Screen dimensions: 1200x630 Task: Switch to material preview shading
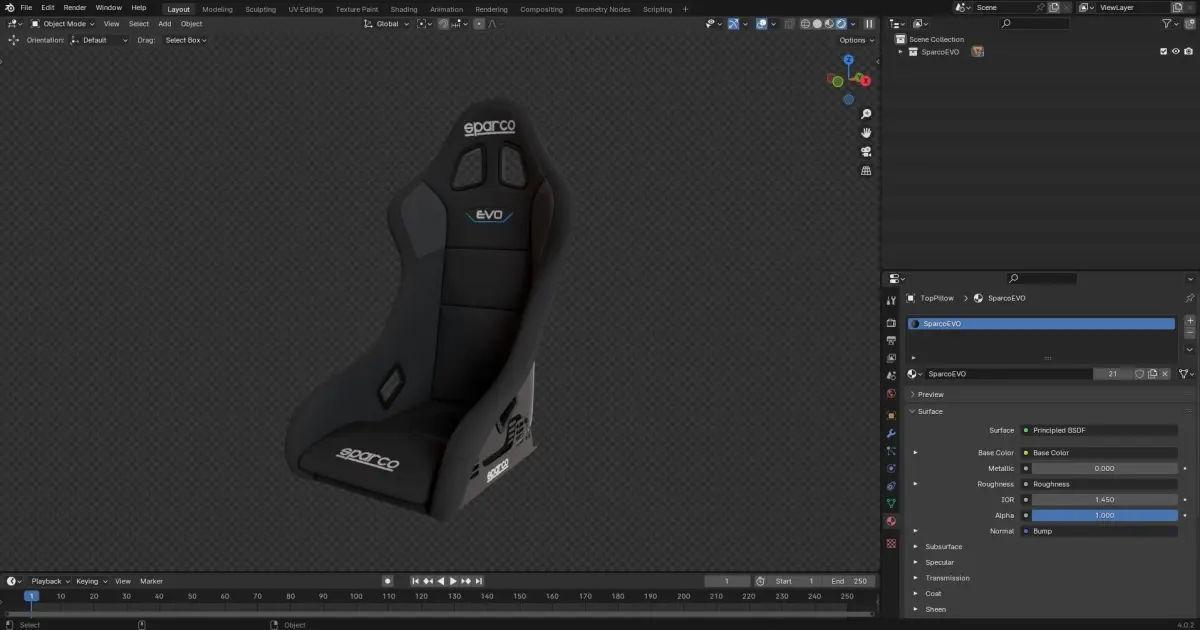pos(829,23)
